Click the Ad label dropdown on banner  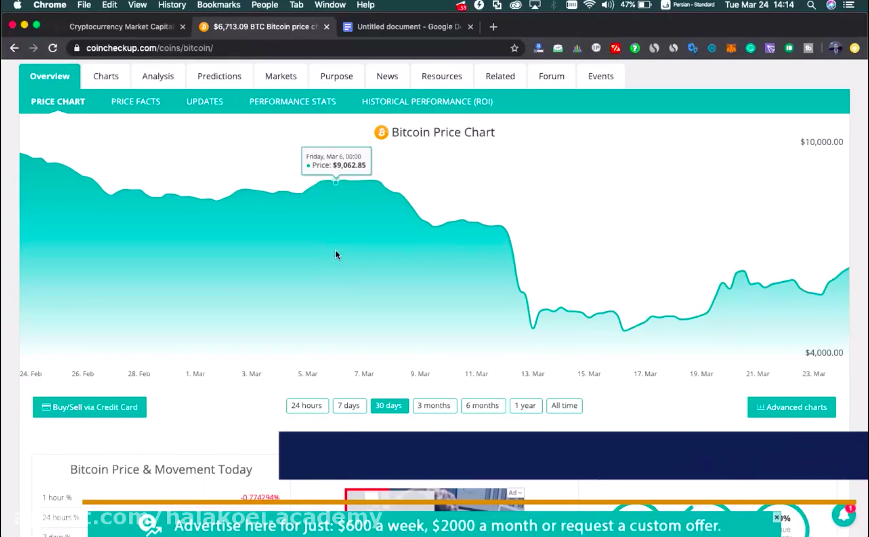515,493
